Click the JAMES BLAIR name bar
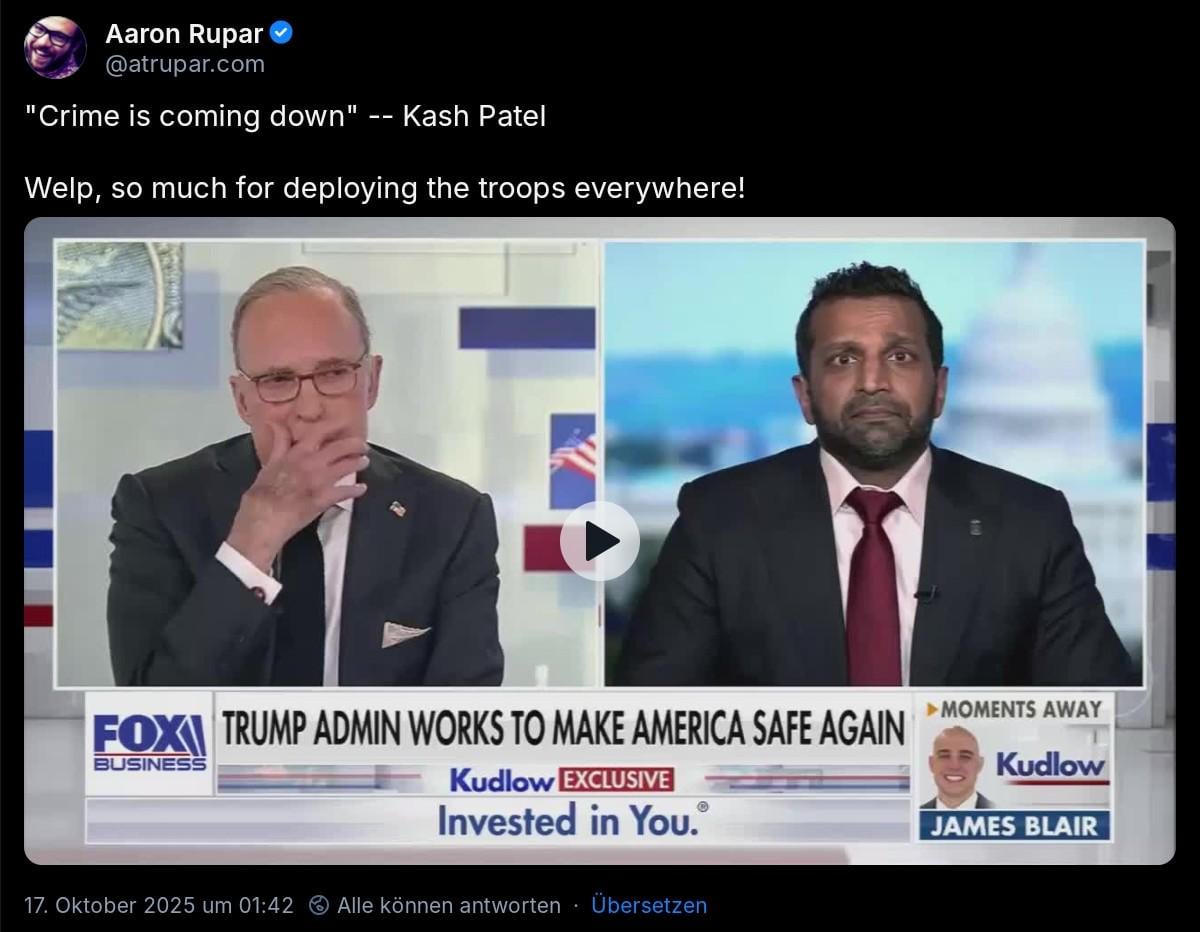1200x932 pixels. (x=1014, y=826)
